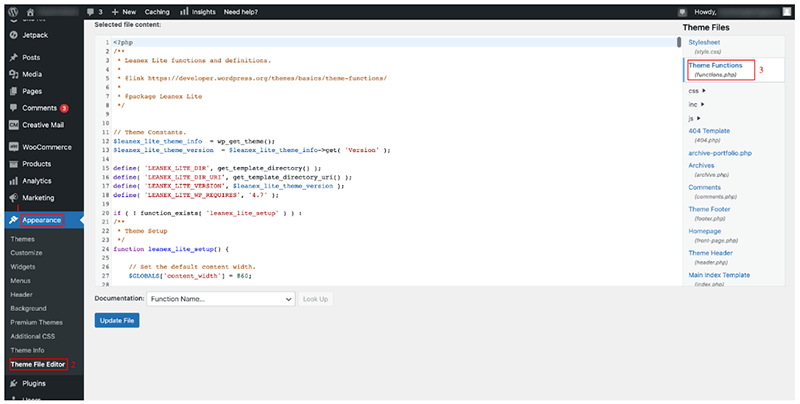Open the Header submenu item
Image resolution: width=800 pixels, height=404 pixels.
point(21,295)
